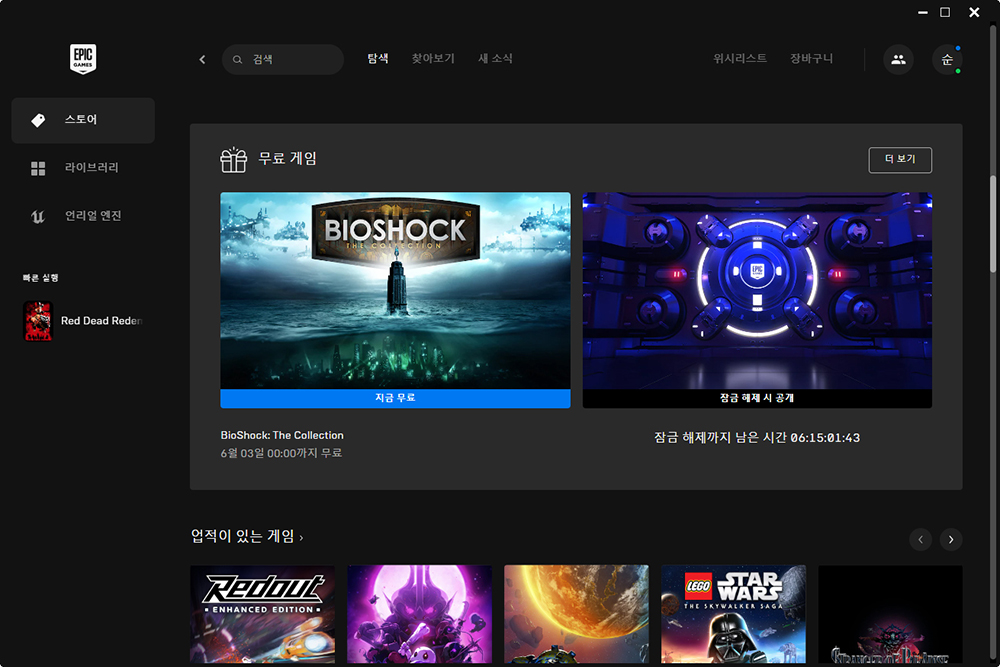Viewport: 1000px width, 667px height.
Task: Switch to the 찾아보기 tab
Action: (433, 59)
